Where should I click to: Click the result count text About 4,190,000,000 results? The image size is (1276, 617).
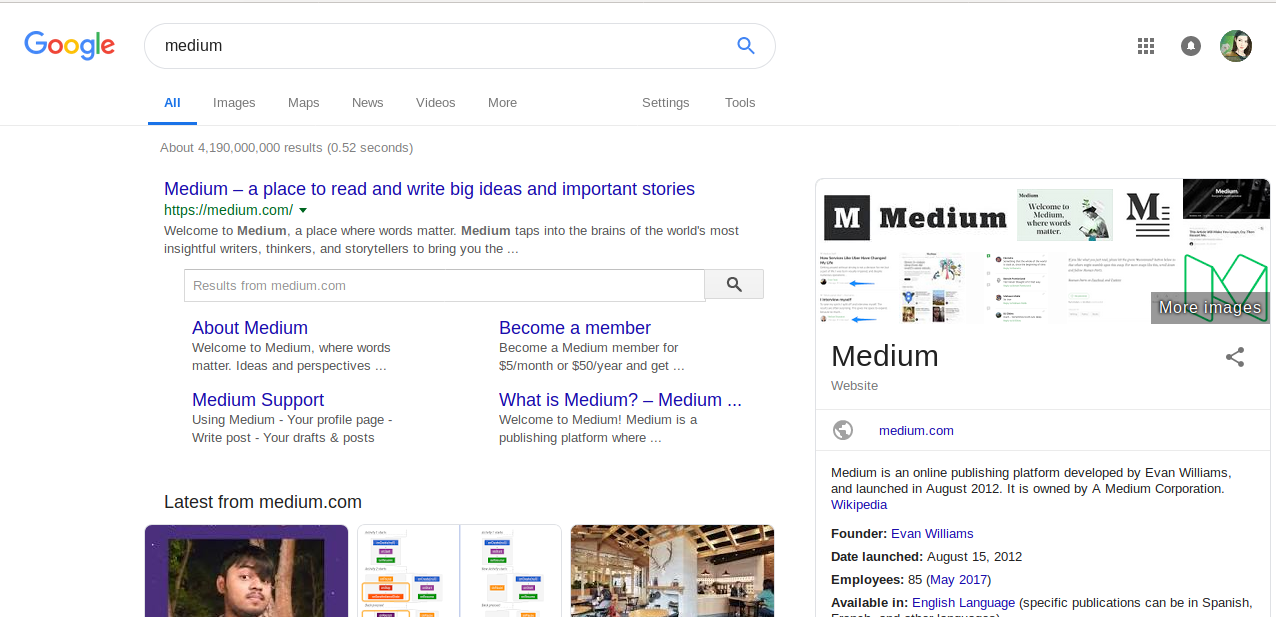pyautogui.click(x=286, y=148)
